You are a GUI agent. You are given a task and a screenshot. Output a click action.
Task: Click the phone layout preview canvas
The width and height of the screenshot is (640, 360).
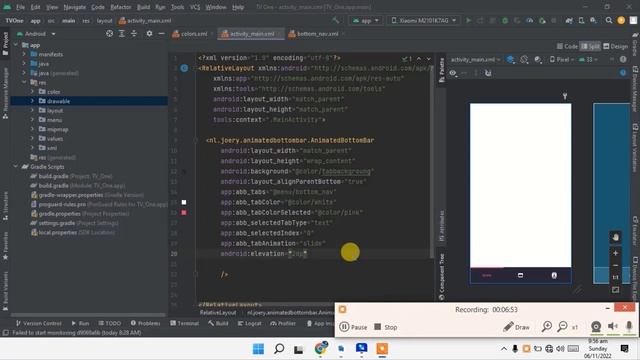(x=520, y=193)
